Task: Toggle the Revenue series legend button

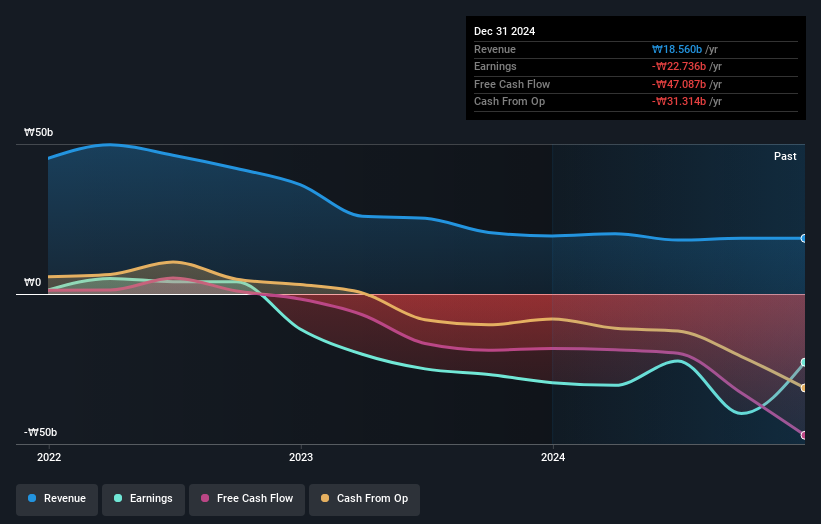Action: 57,499
